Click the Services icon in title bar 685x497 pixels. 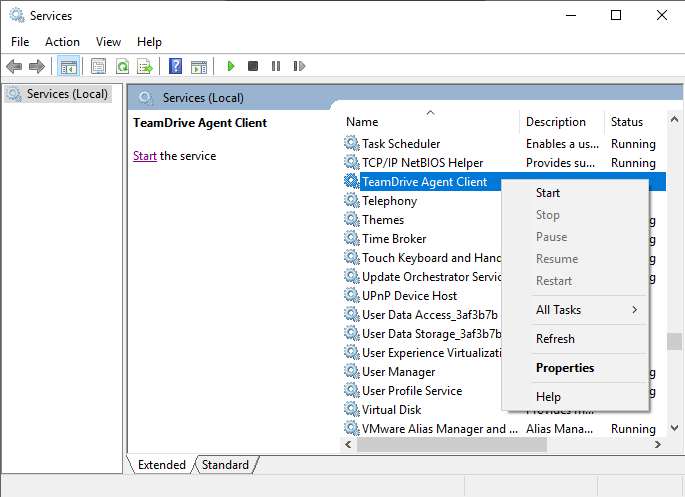(x=17, y=15)
